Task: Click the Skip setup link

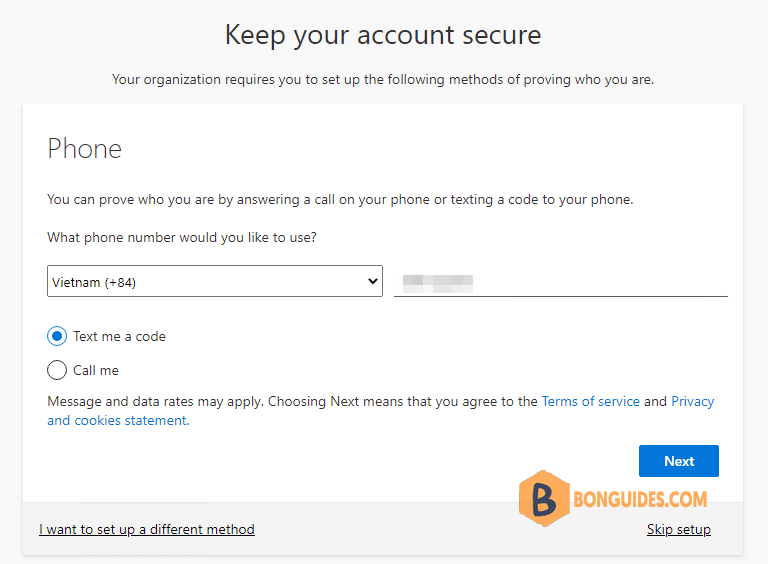Action: [x=679, y=529]
